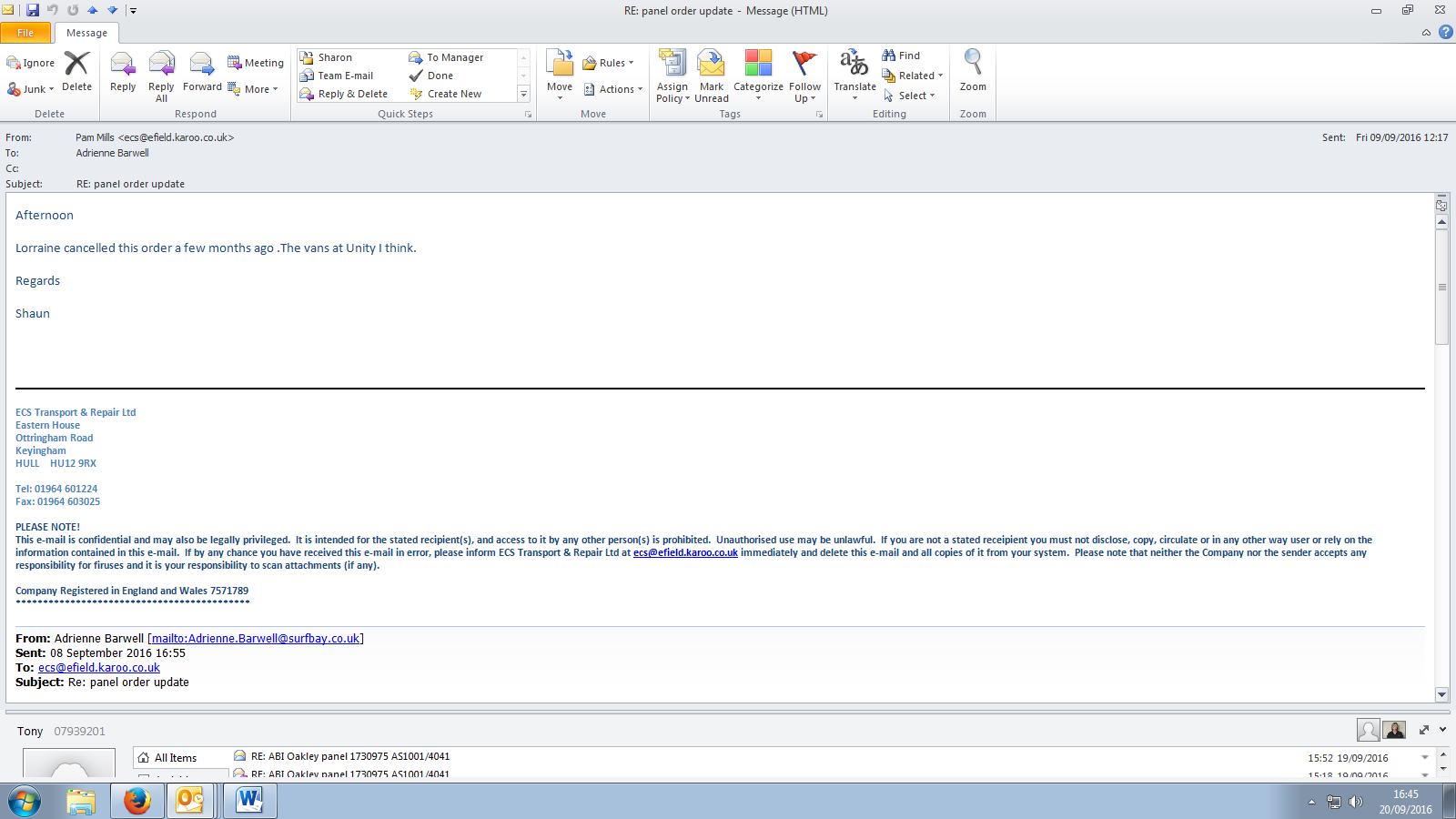Run the Reply & Delete quick step
This screenshot has width=1456, height=819.
click(344, 94)
